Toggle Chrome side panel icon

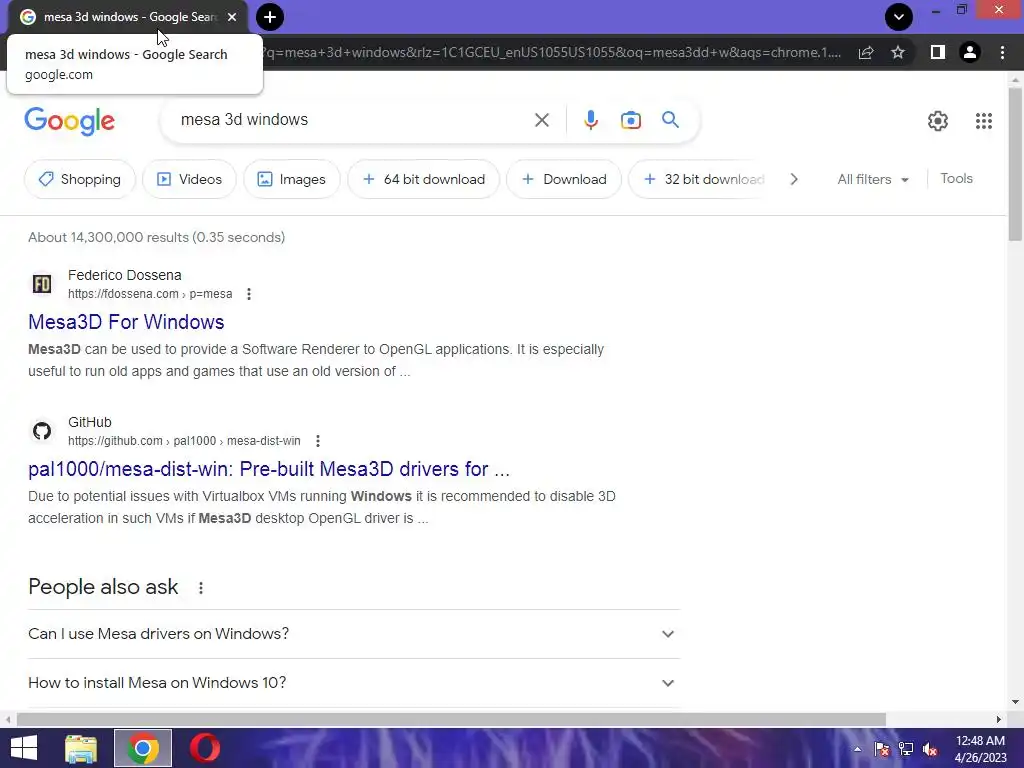[938, 52]
